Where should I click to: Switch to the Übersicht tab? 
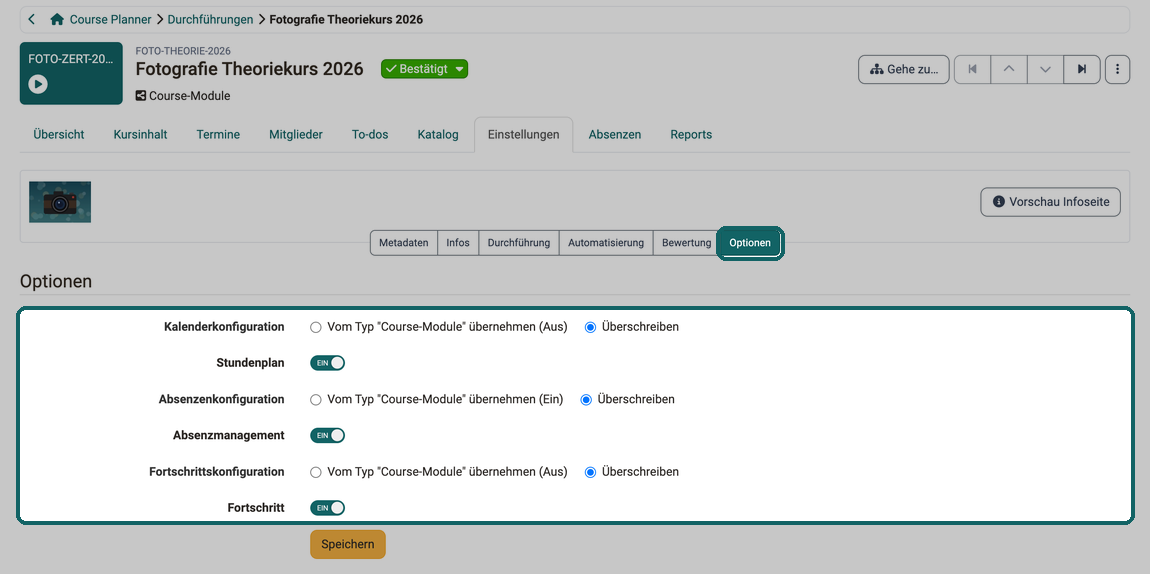59,135
